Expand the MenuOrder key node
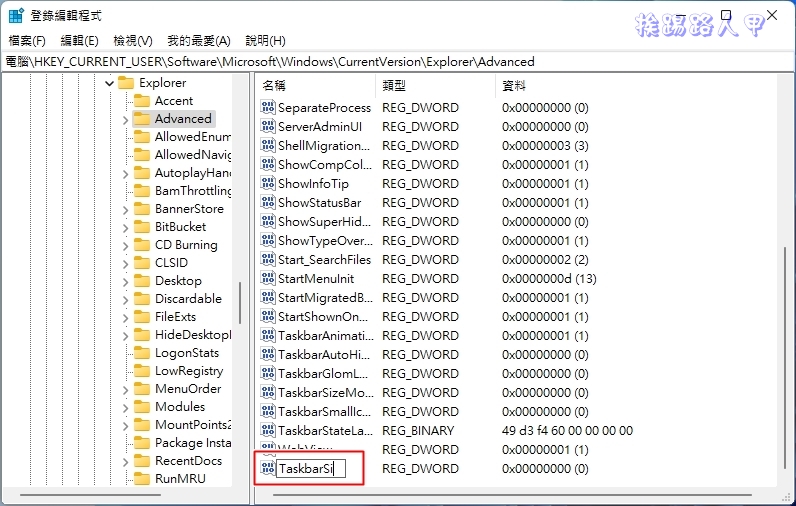This screenshot has width=796, height=506. pyautogui.click(x=125, y=390)
